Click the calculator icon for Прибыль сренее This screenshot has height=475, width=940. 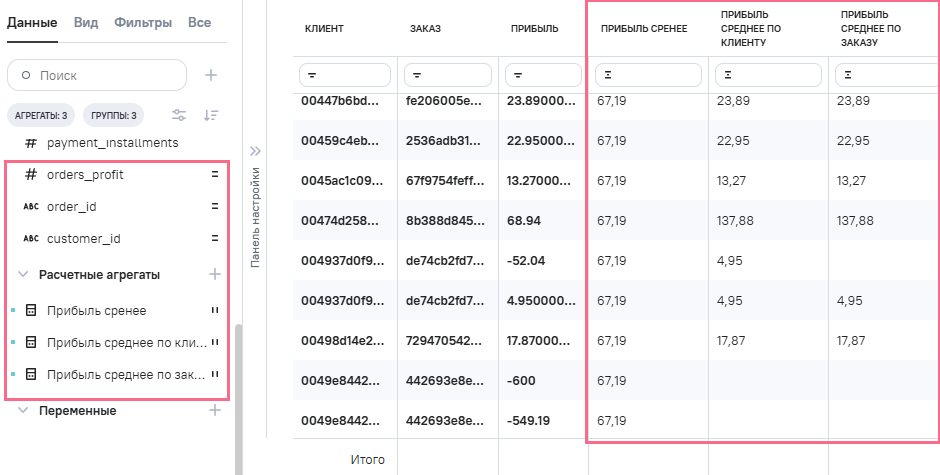[31, 310]
